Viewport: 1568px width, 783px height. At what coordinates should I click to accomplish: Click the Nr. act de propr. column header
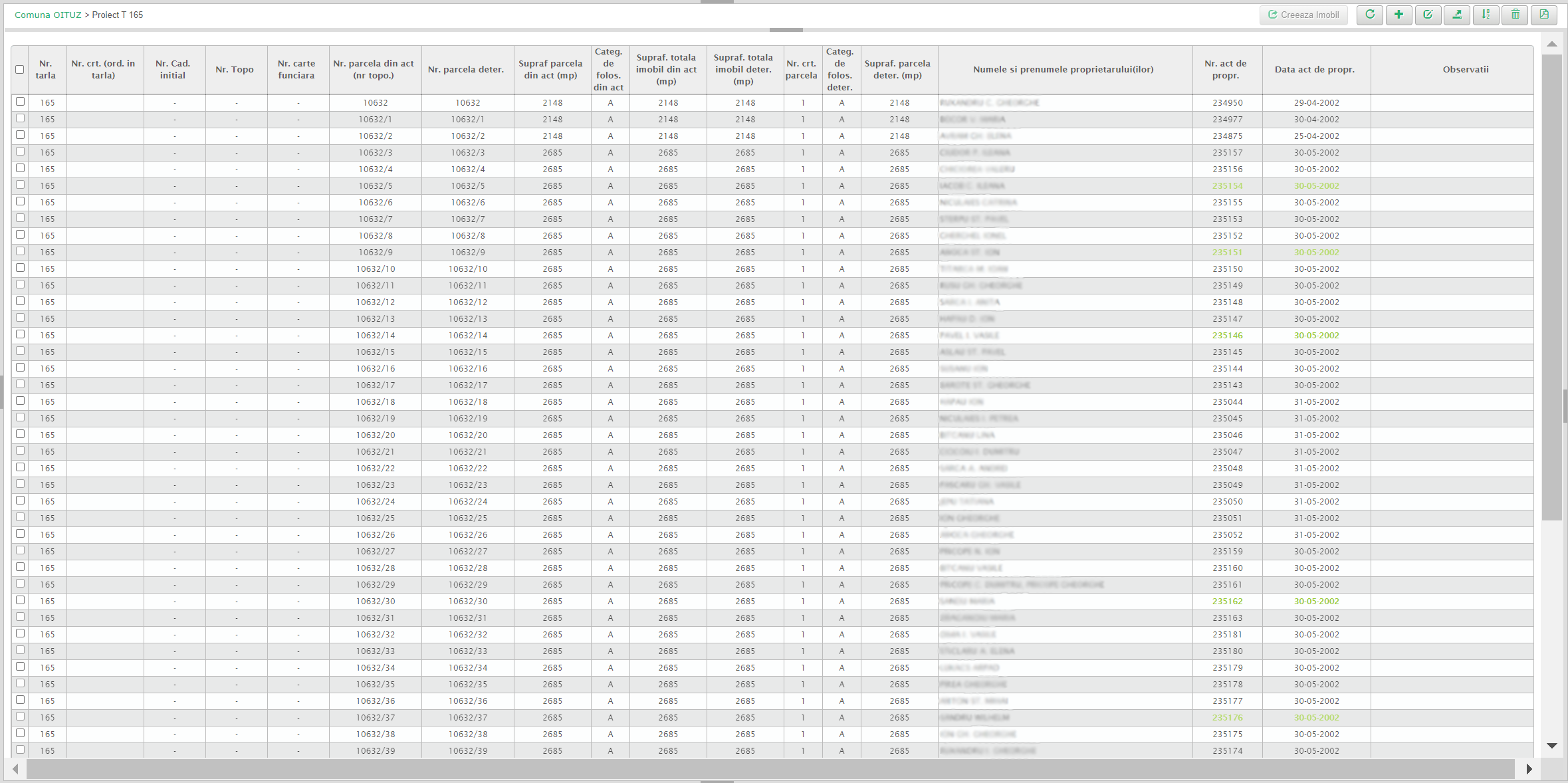coord(1225,69)
